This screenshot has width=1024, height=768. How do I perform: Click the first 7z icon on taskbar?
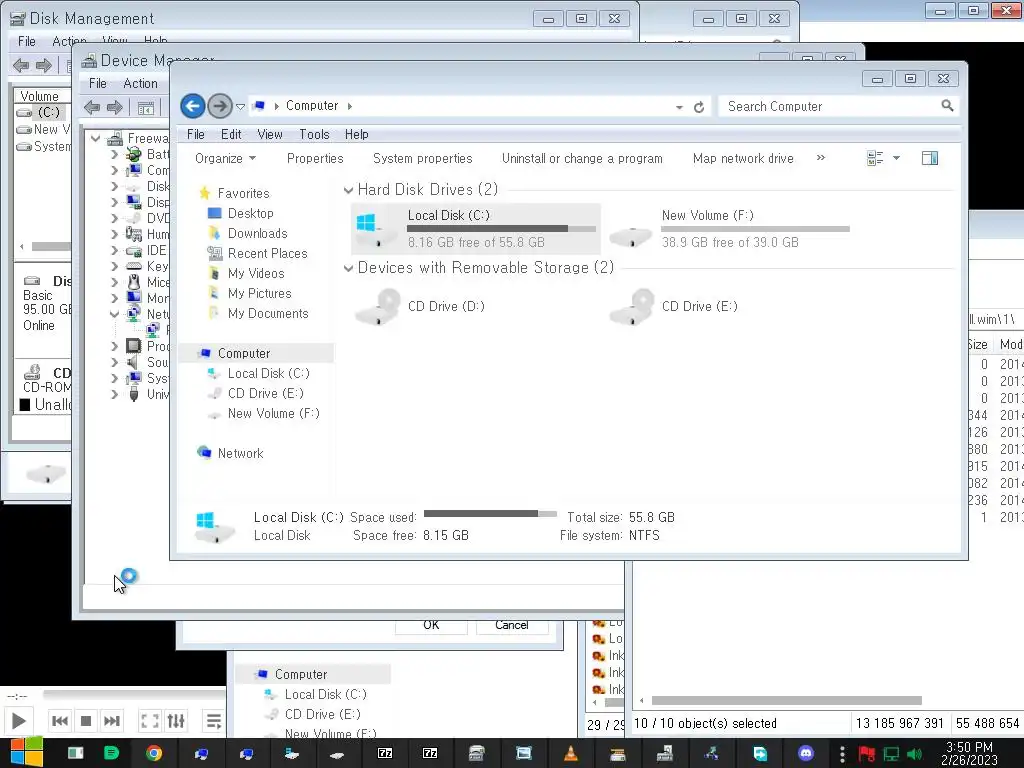click(385, 754)
